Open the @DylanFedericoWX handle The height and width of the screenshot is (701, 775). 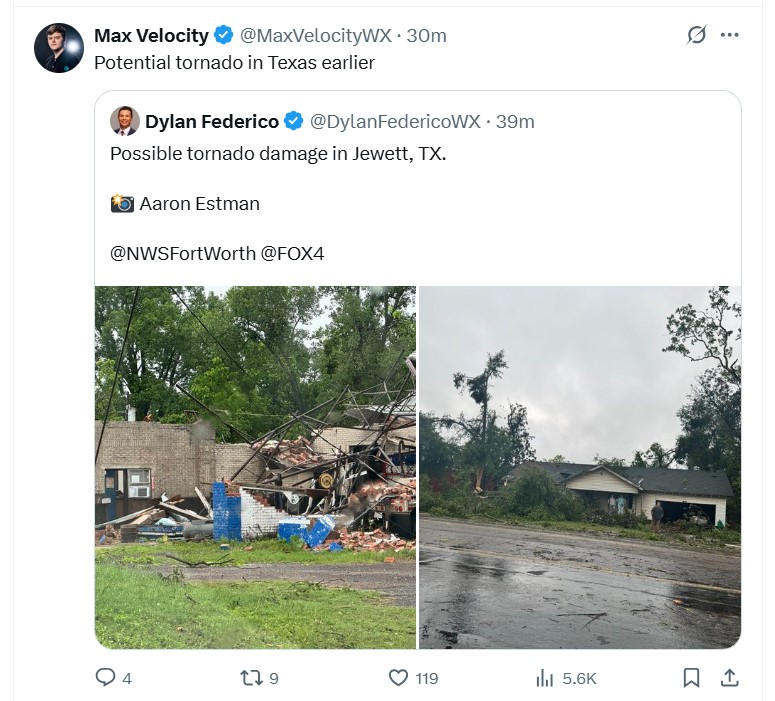click(x=395, y=122)
